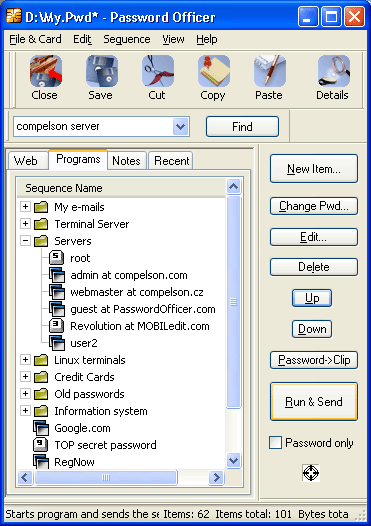Click the Edit... button
The height and width of the screenshot is (526, 371).
(314, 237)
